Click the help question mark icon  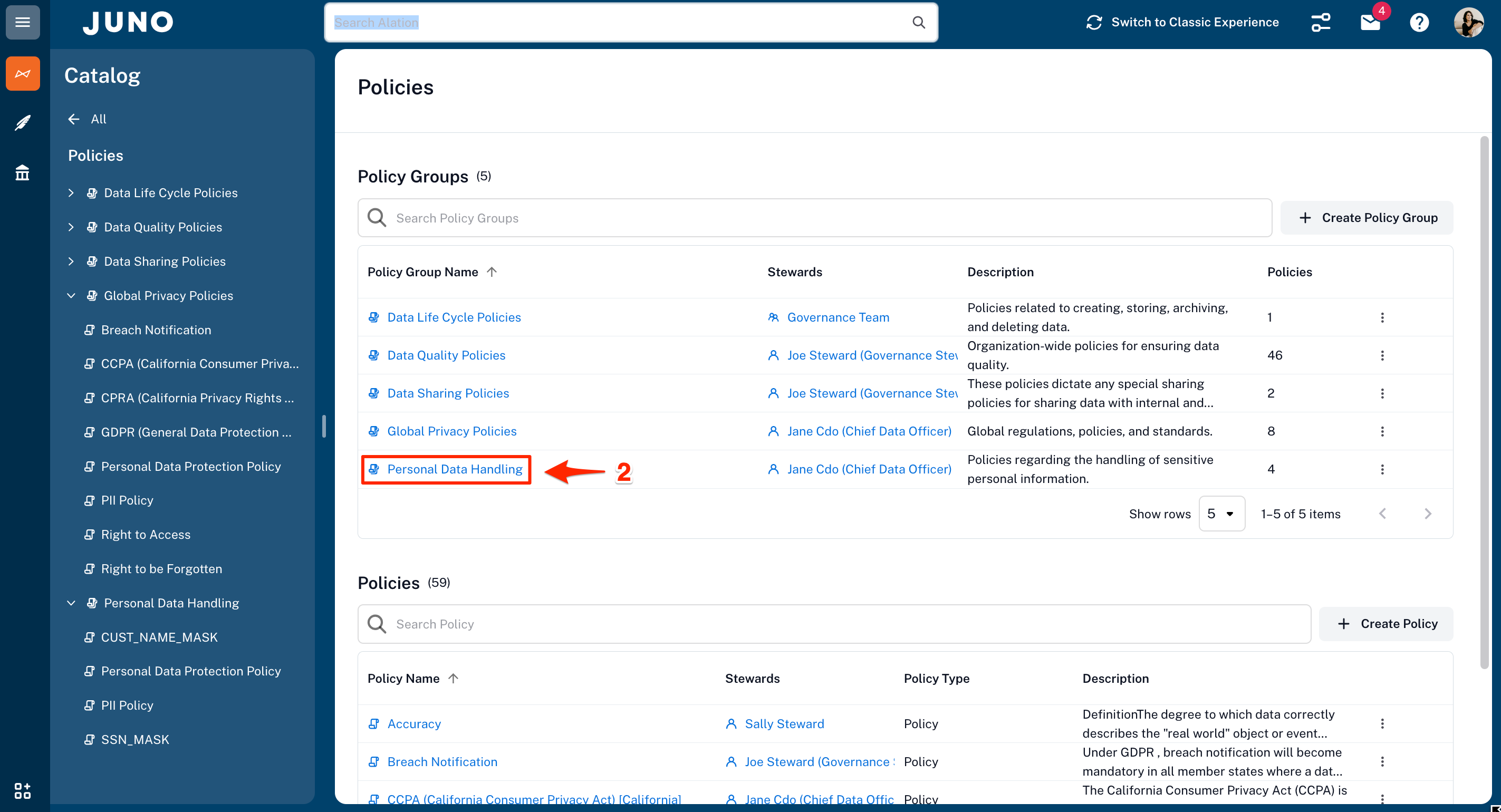[x=1419, y=22]
